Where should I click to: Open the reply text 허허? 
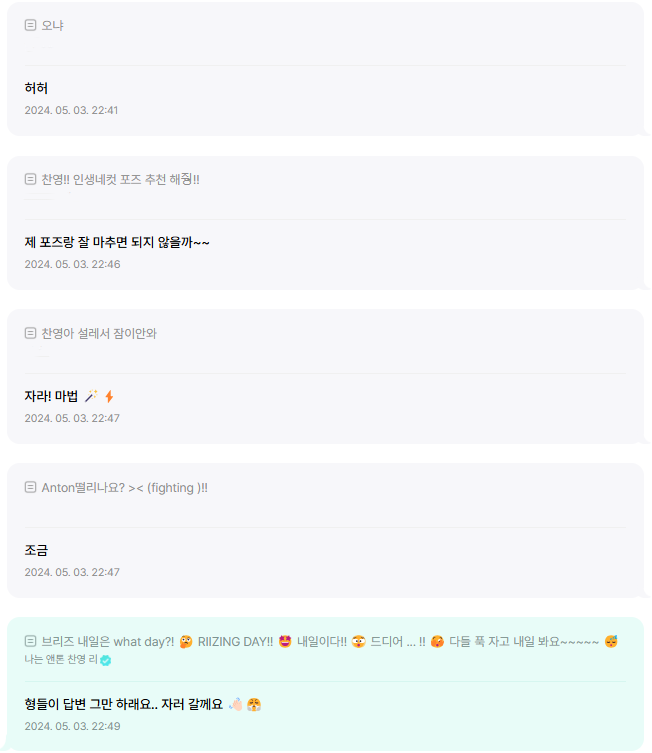[36, 88]
